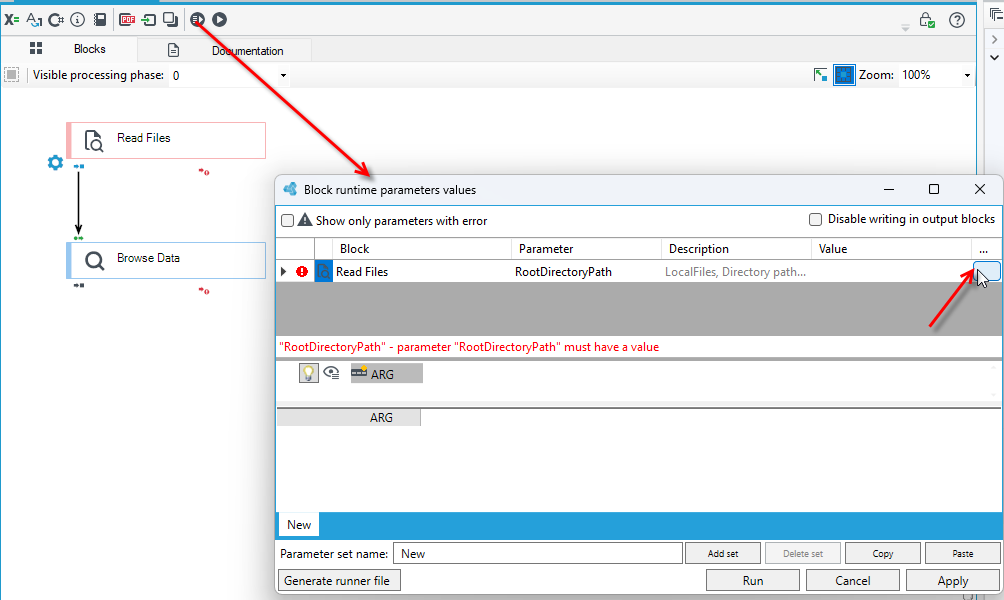Click the Apply button
1004x600 pixels.
click(953, 581)
